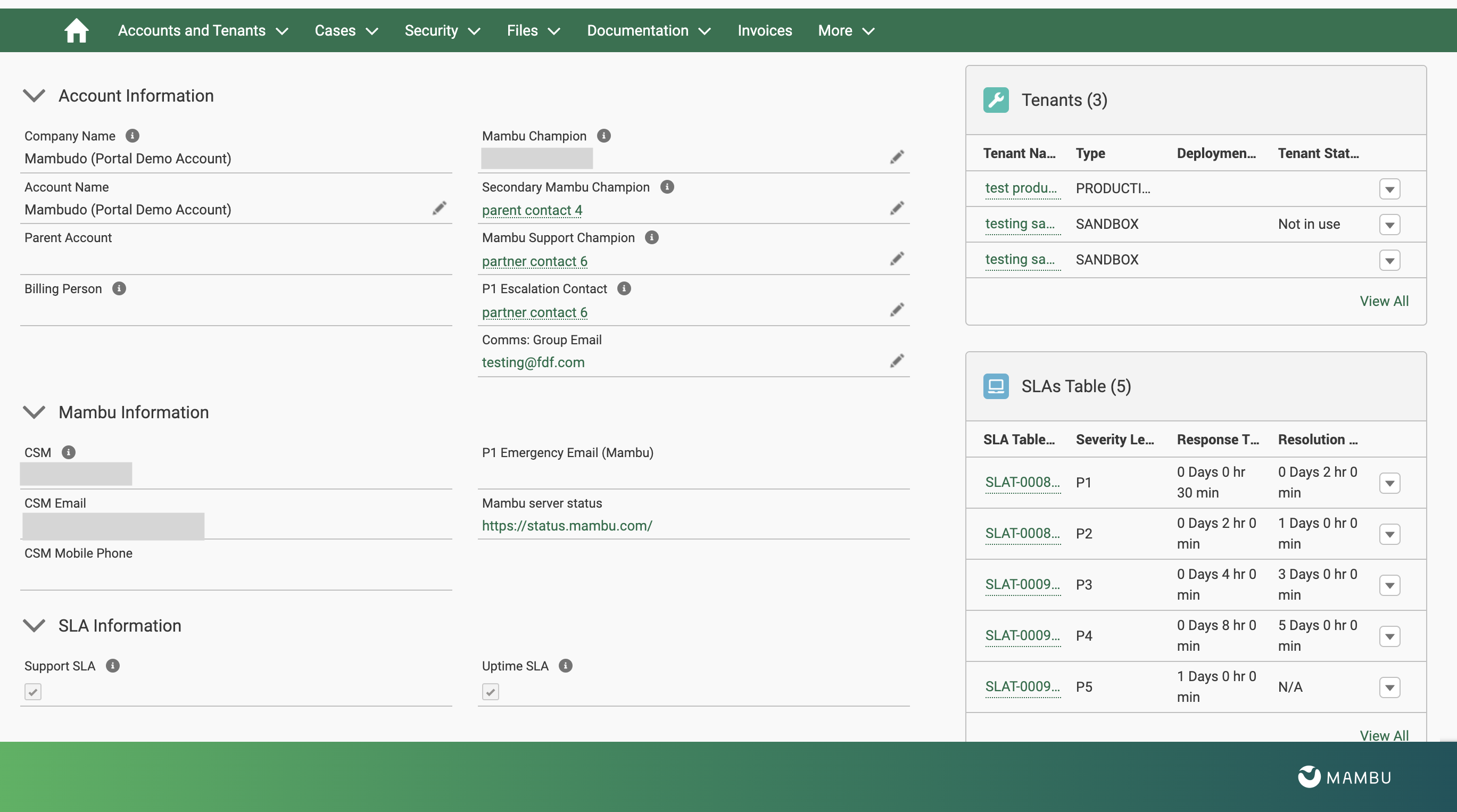
Task: Collapse the Account Information section
Action: point(34,95)
